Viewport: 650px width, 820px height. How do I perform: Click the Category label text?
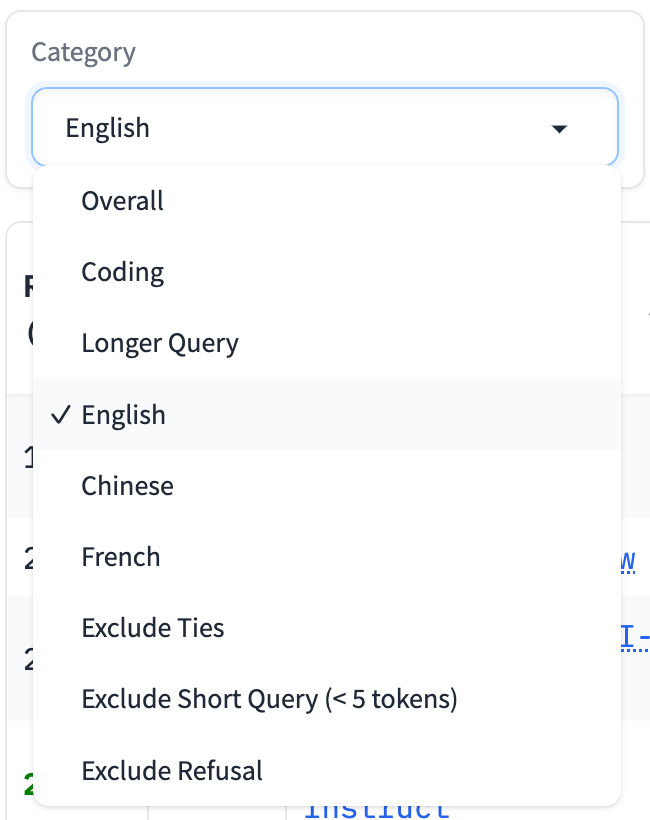pos(83,52)
